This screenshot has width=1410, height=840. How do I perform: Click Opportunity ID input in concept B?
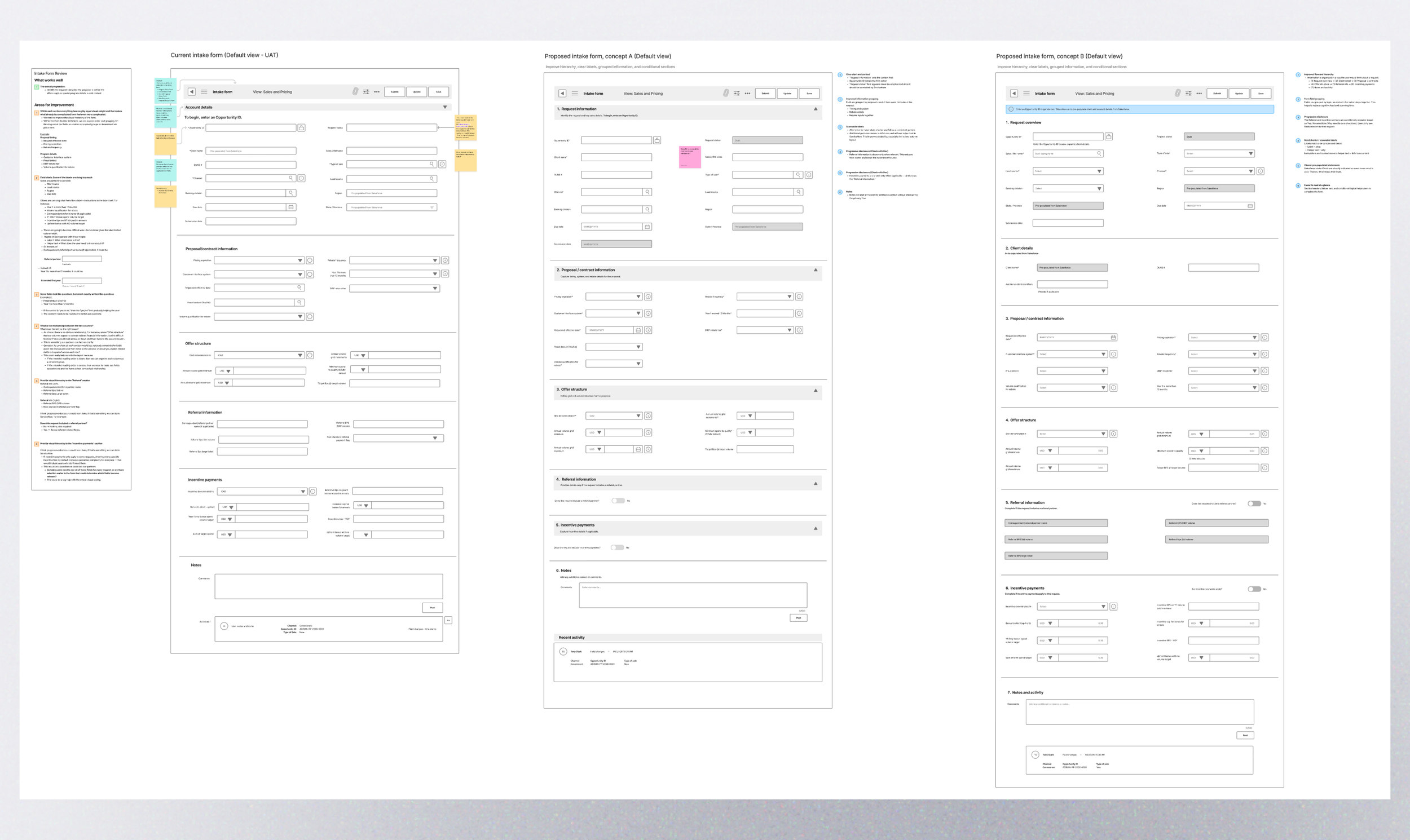(x=1068, y=136)
